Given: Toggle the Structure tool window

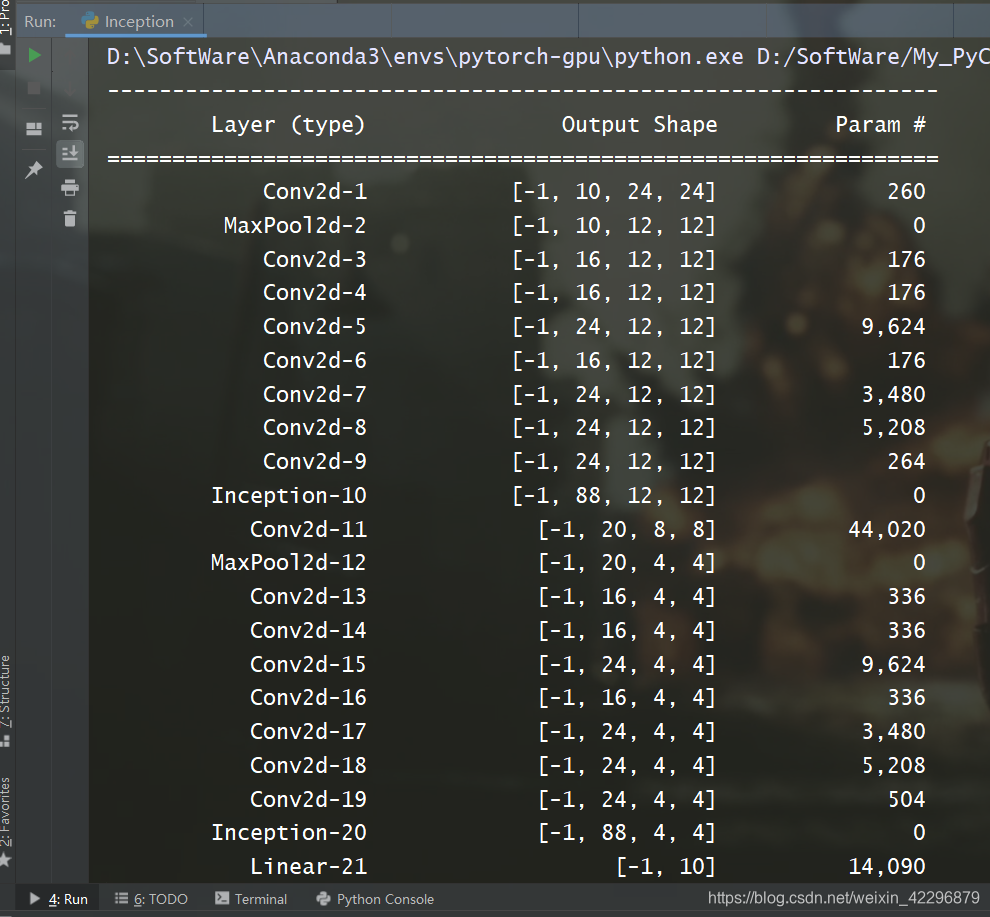Looking at the screenshot, I should tap(9, 693).
